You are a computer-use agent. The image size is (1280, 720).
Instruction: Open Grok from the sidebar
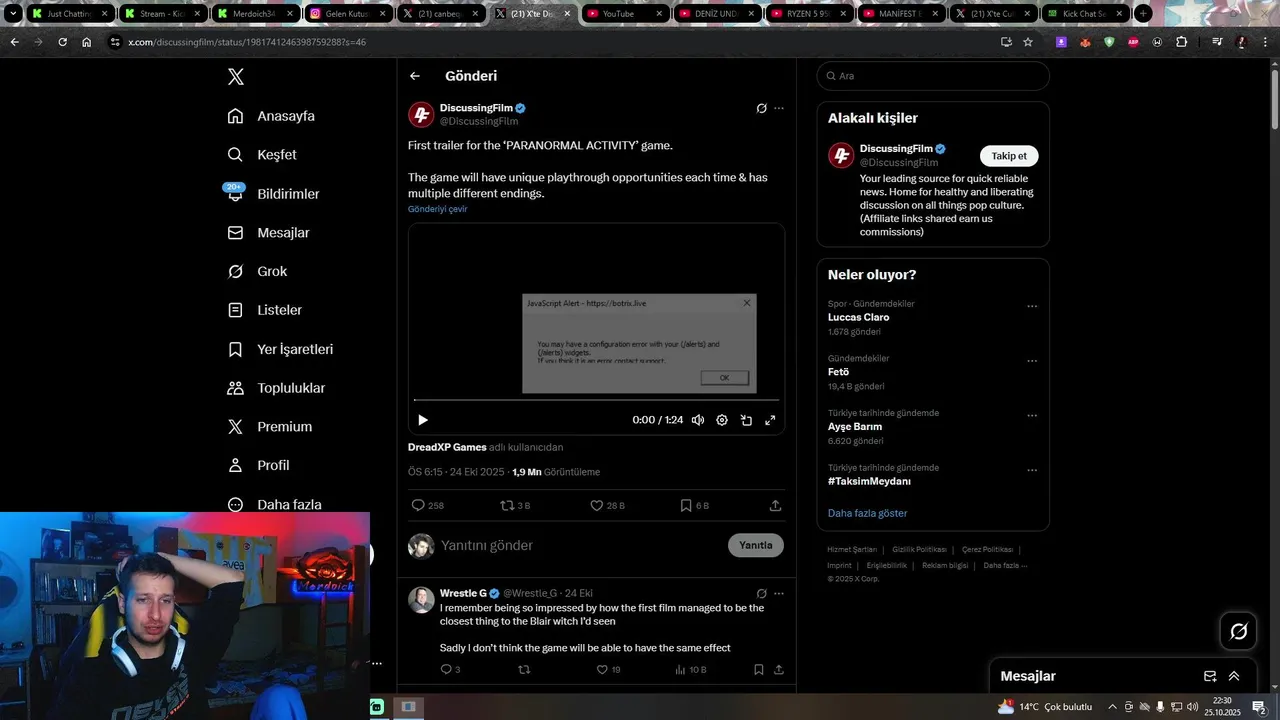point(257,271)
